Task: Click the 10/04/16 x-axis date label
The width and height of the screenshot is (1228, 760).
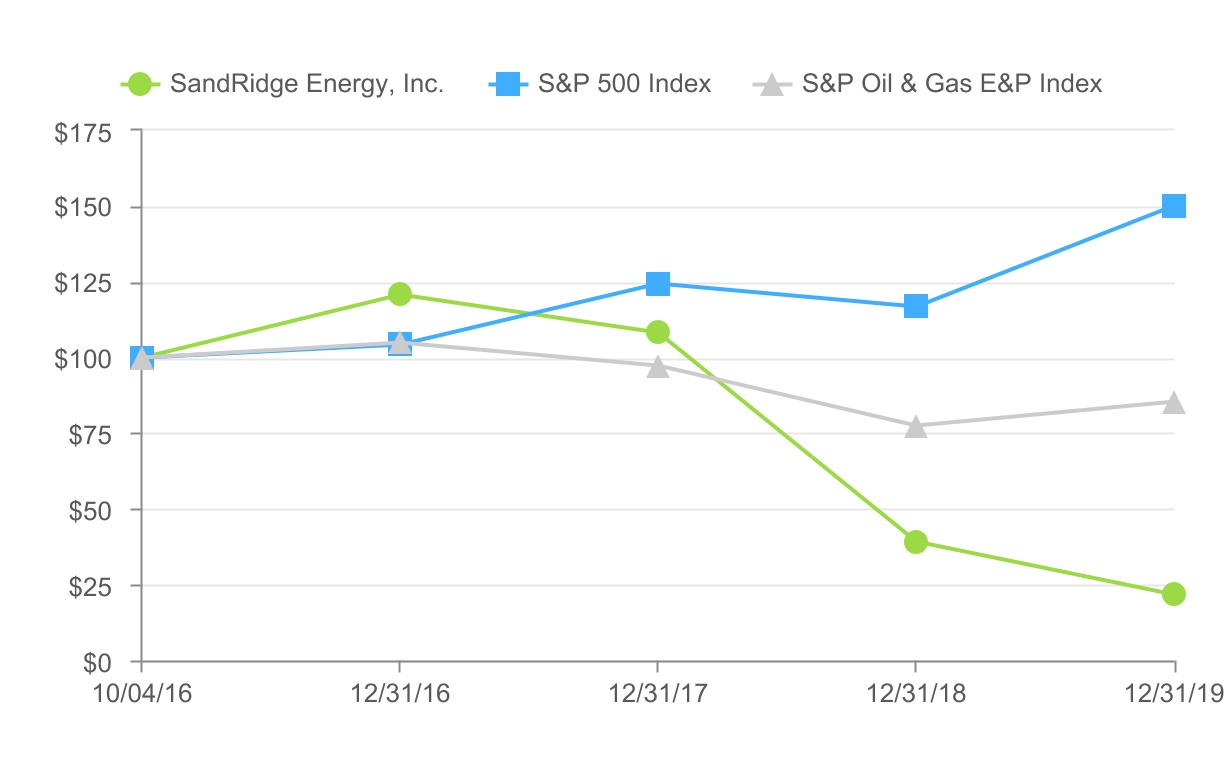Action: (x=142, y=693)
